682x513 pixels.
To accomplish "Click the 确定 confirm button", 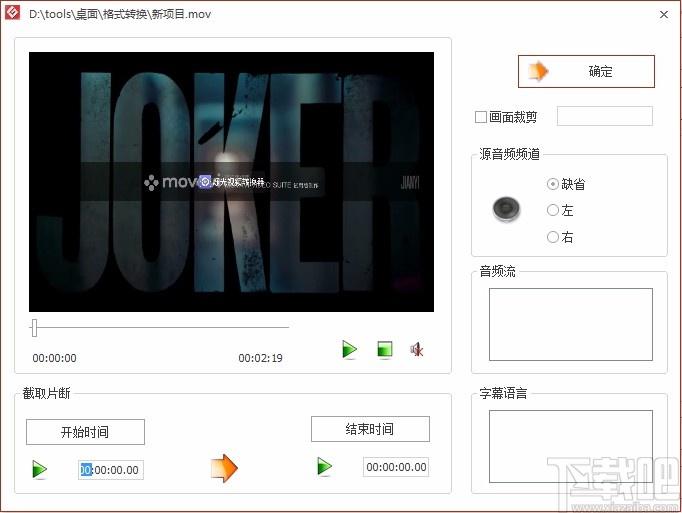I will 586,71.
